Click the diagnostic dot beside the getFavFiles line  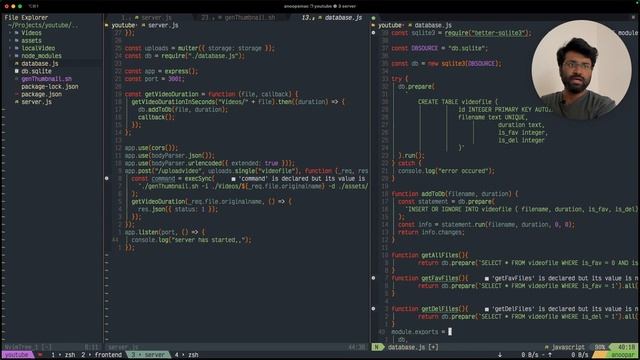click(x=373, y=278)
